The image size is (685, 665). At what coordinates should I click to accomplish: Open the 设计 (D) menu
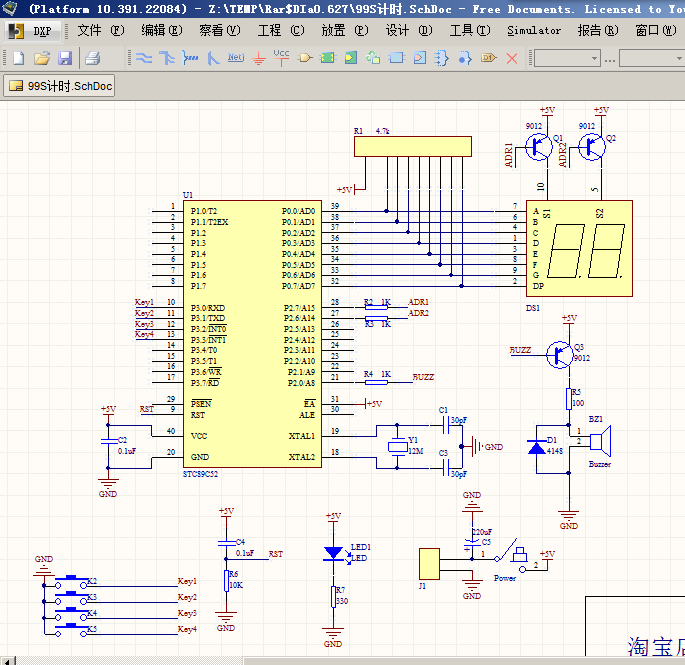(x=409, y=31)
